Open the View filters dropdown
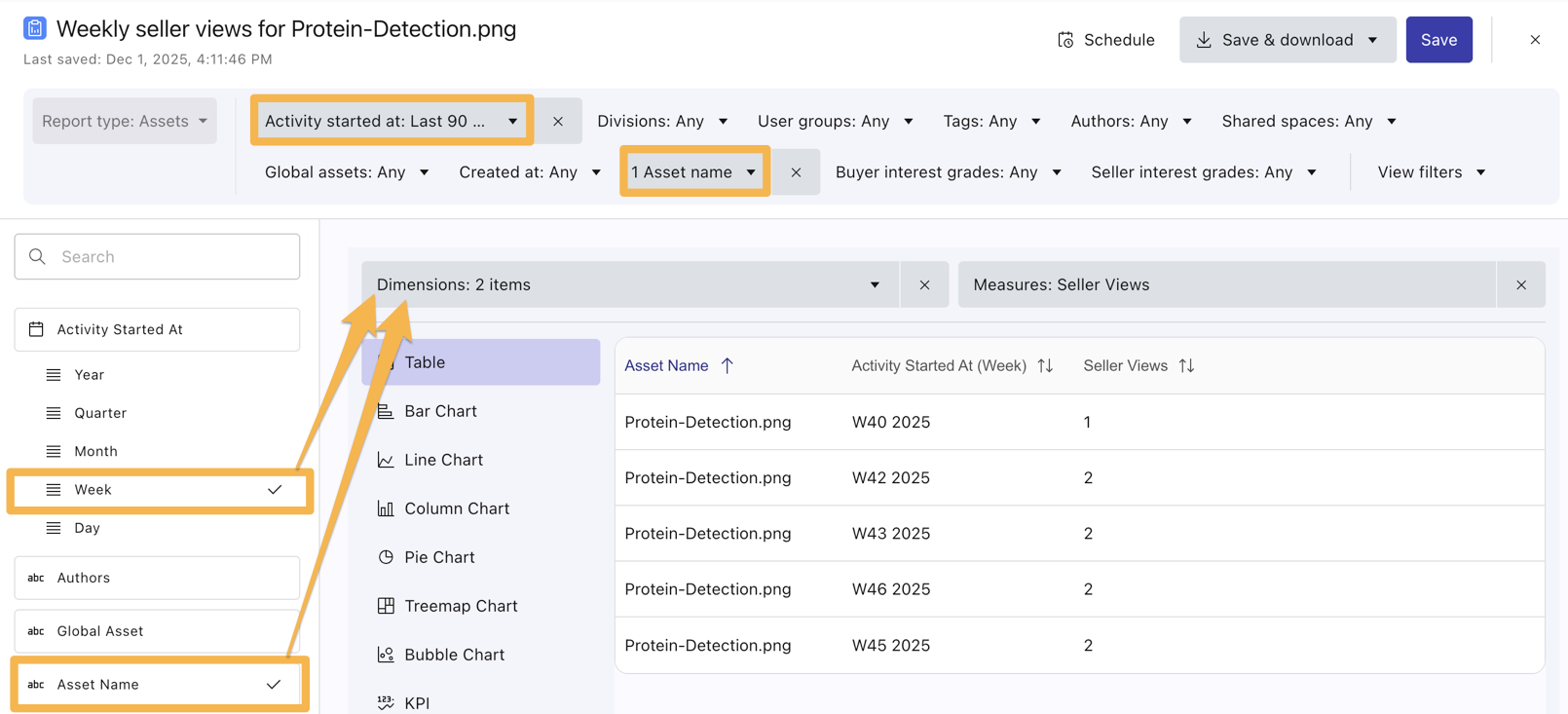1568x714 pixels. [x=1431, y=172]
